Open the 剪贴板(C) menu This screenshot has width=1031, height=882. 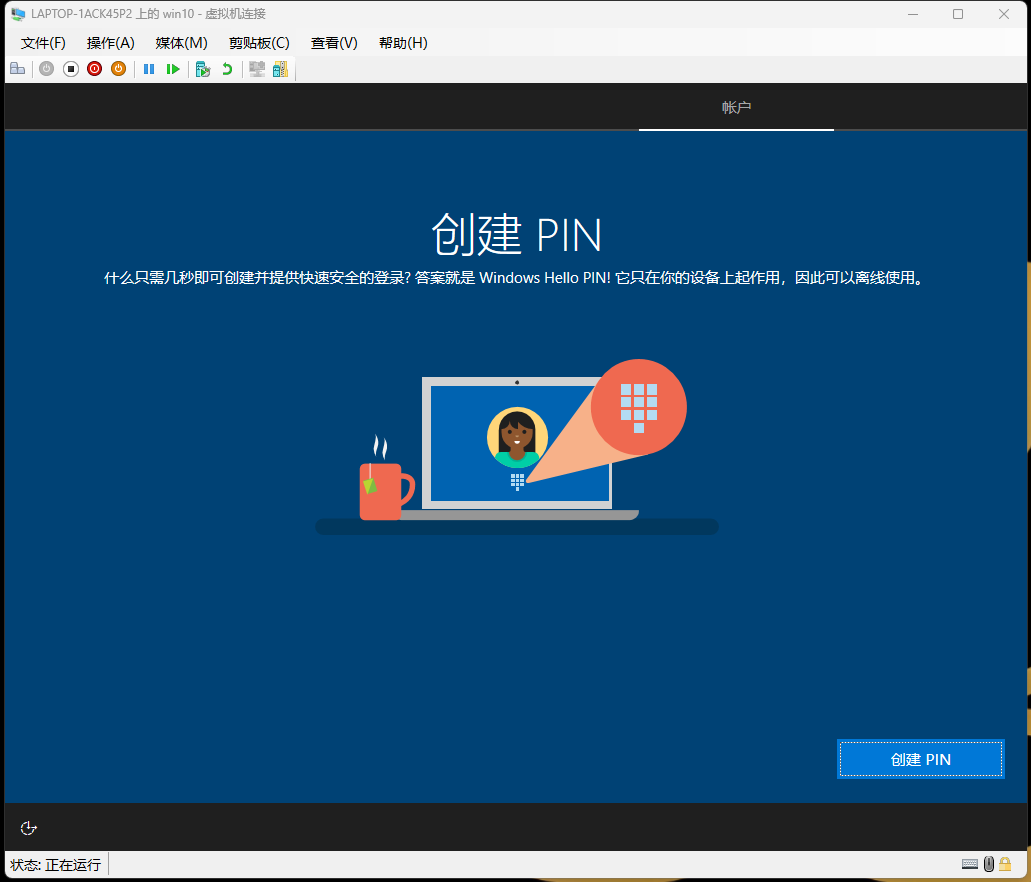click(259, 43)
